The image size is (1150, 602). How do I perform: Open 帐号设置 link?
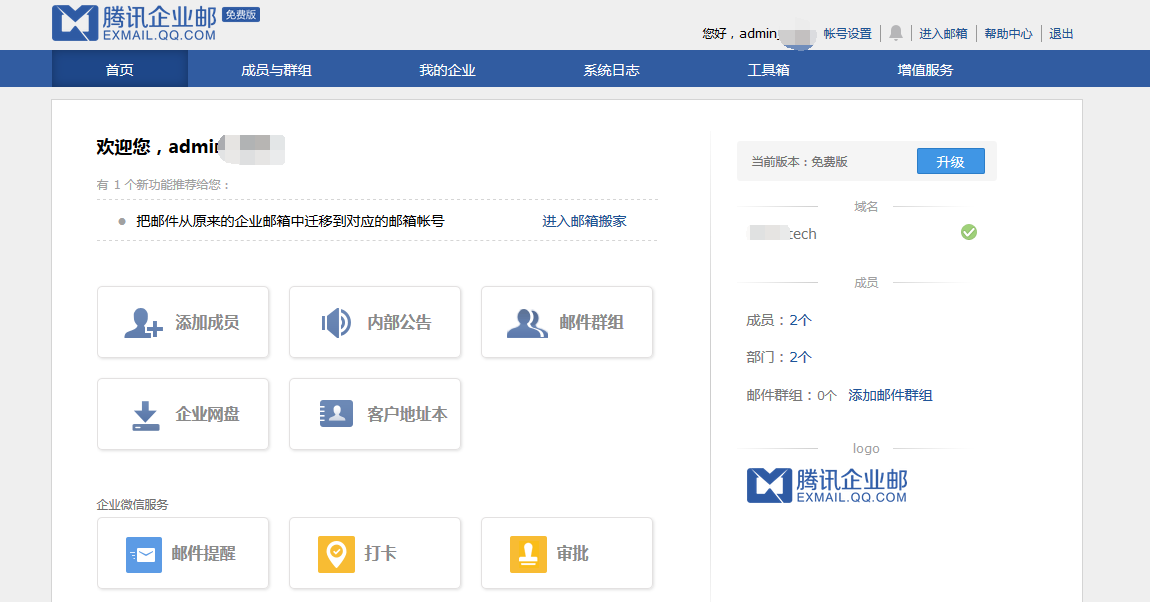tap(847, 34)
